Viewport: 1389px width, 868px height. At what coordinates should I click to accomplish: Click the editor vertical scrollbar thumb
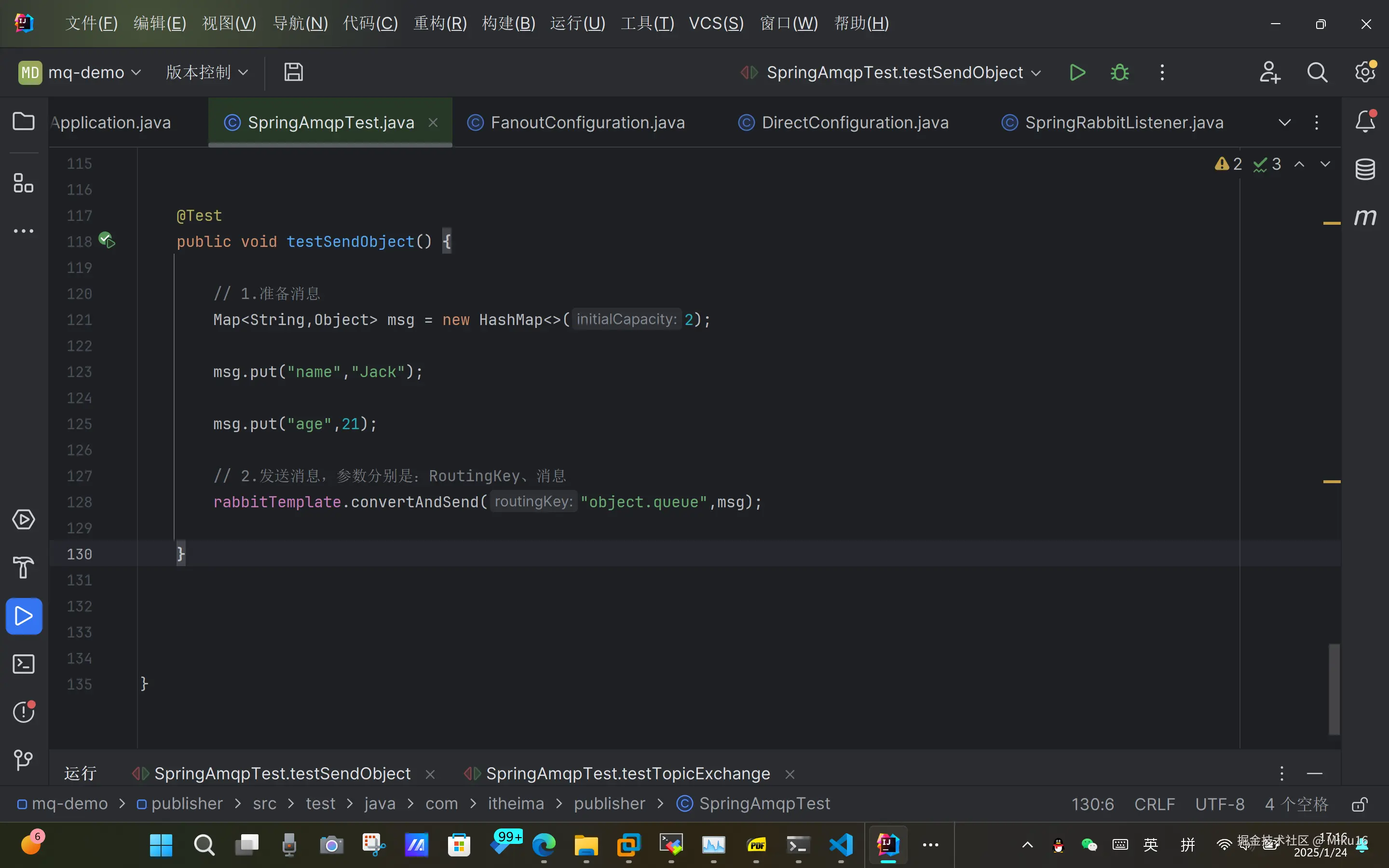pyautogui.click(x=1334, y=689)
